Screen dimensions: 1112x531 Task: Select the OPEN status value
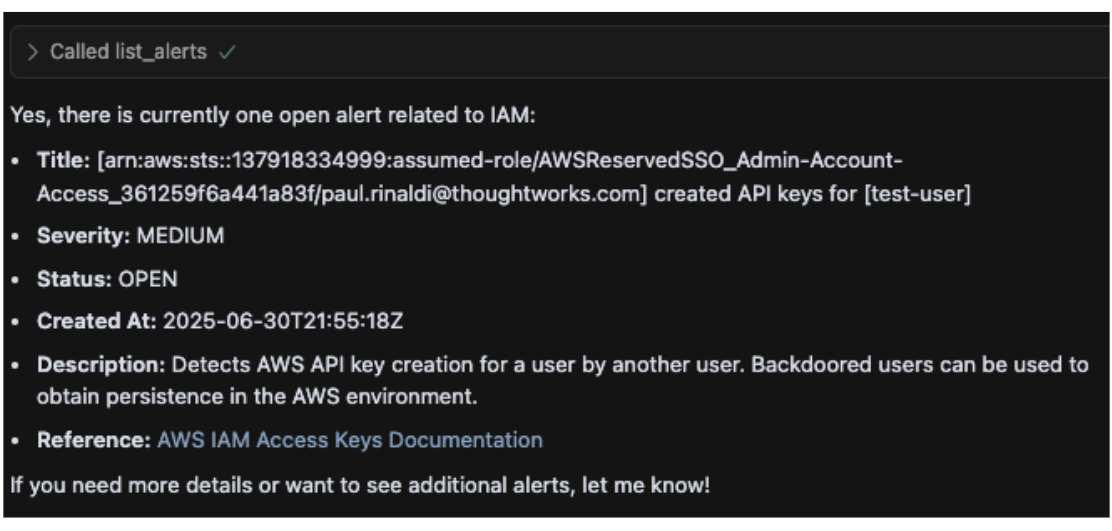(x=148, y=279)
